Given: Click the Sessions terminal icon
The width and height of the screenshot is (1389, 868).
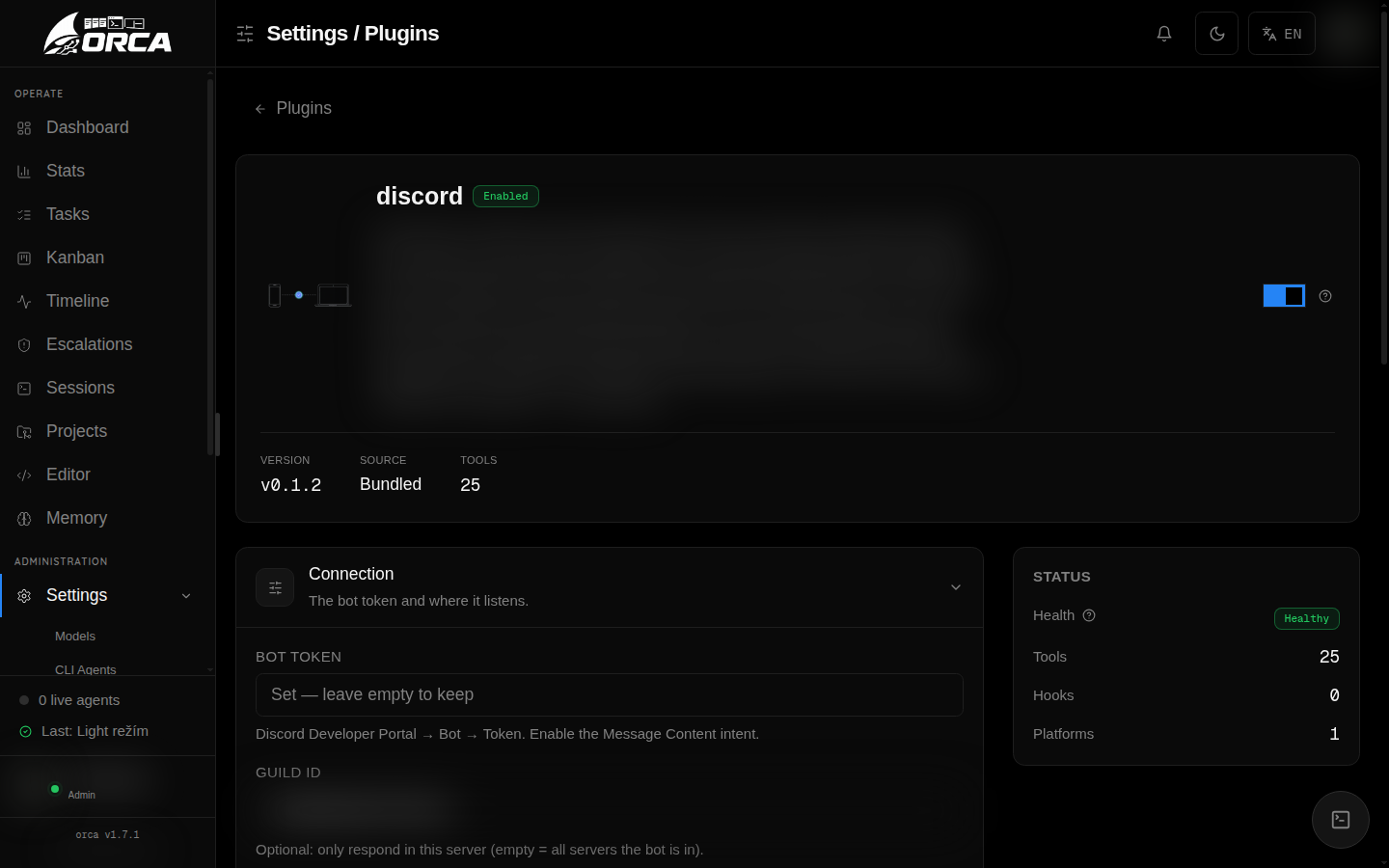Looking at the screenshot, I should (x=24, y=389).
